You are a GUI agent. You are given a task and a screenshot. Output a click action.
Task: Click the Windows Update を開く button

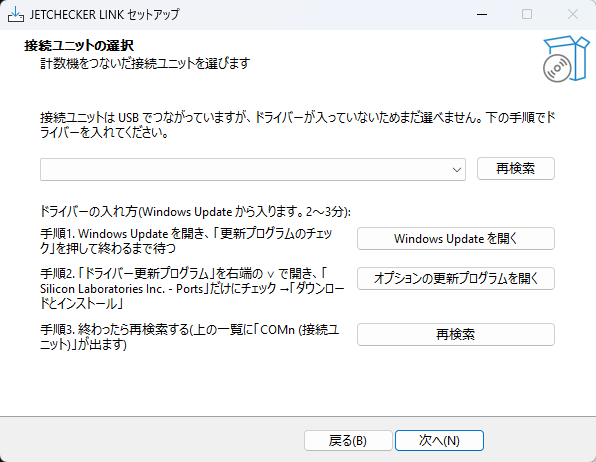coord(455,238)
